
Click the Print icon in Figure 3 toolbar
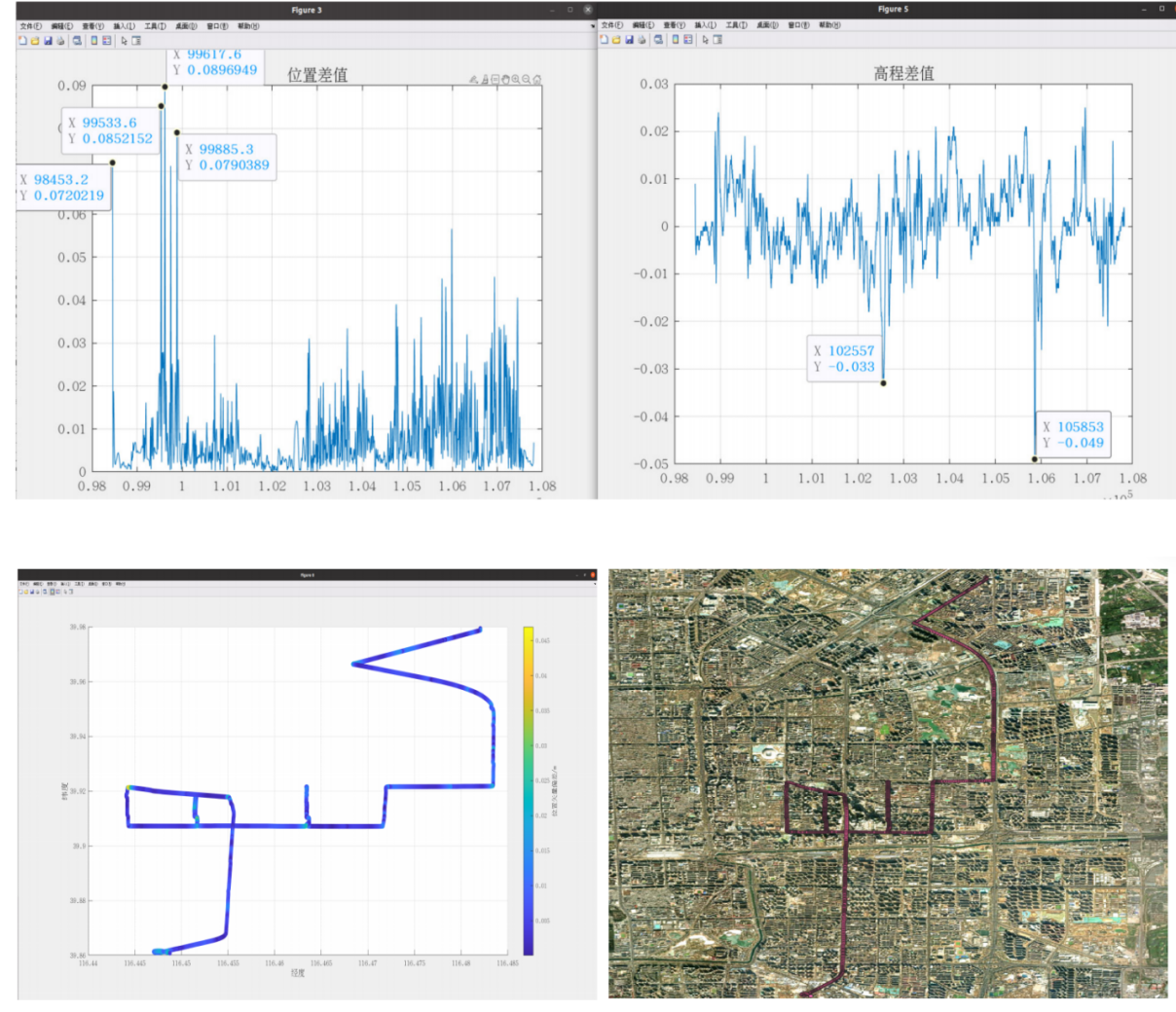click(x=59, y=41)
